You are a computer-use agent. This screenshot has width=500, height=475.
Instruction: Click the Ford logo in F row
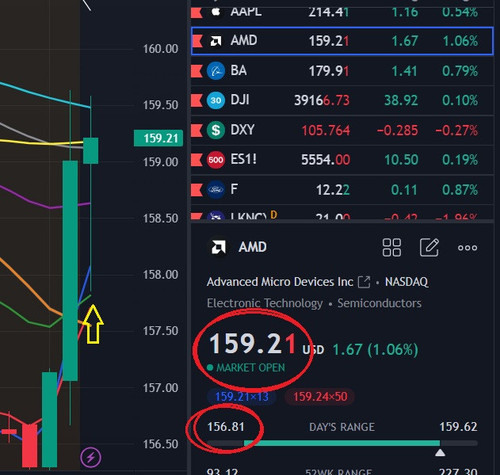216,190
